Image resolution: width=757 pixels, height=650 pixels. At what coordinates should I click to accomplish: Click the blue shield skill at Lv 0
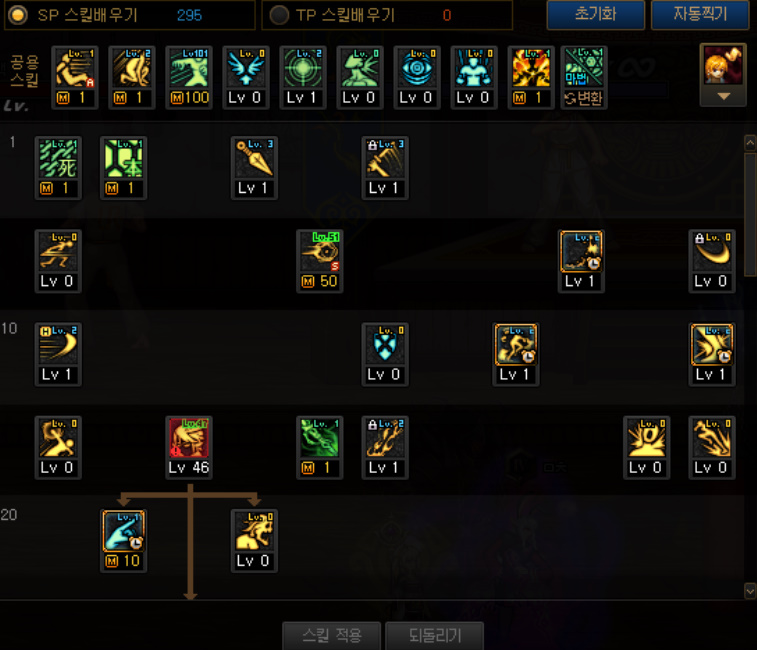coord(385,354)
